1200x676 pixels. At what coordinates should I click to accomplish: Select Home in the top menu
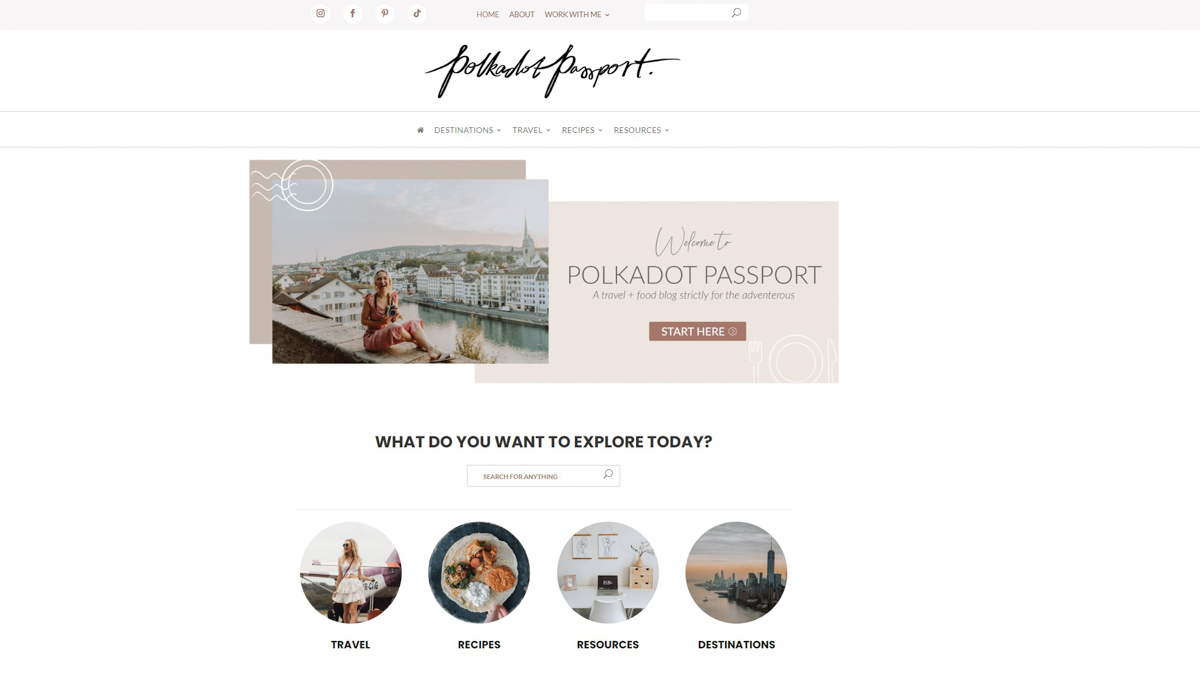(487, 15)
